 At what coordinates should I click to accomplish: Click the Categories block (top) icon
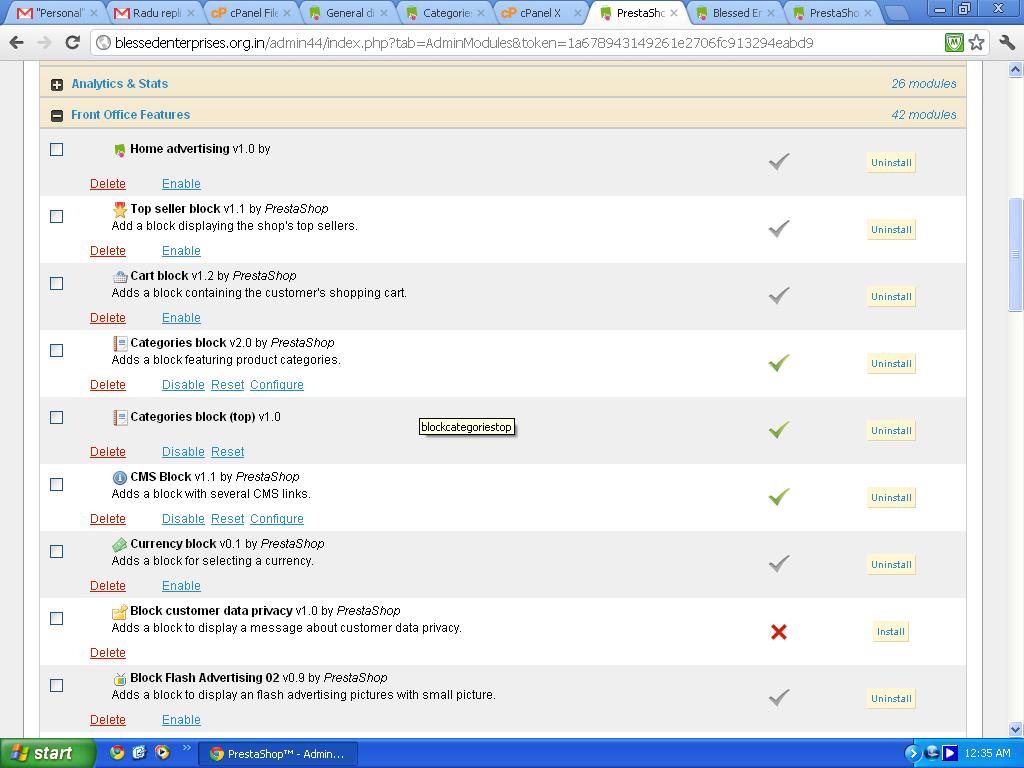click(120, 417)
